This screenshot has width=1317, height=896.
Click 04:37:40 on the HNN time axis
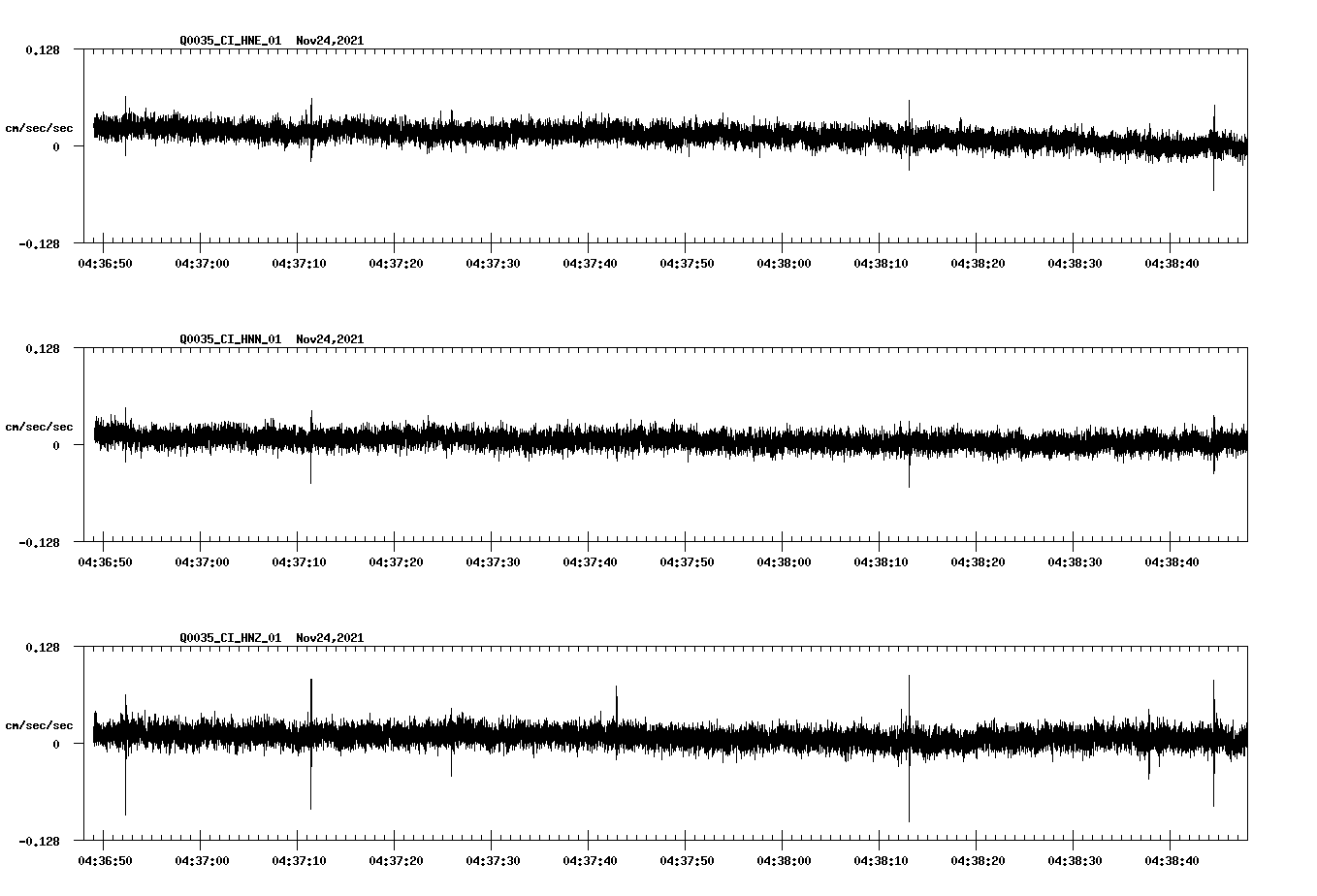(590, 562)
